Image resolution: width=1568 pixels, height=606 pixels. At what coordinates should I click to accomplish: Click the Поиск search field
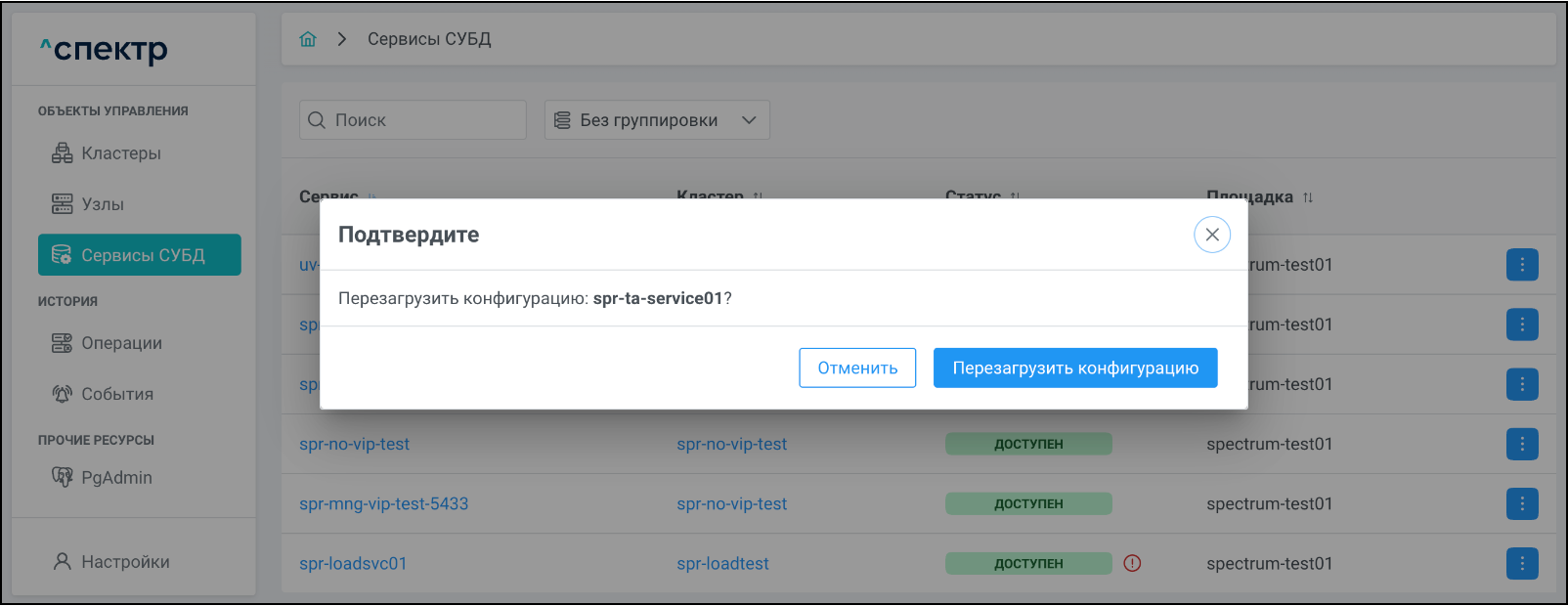(x=413, y=120)
